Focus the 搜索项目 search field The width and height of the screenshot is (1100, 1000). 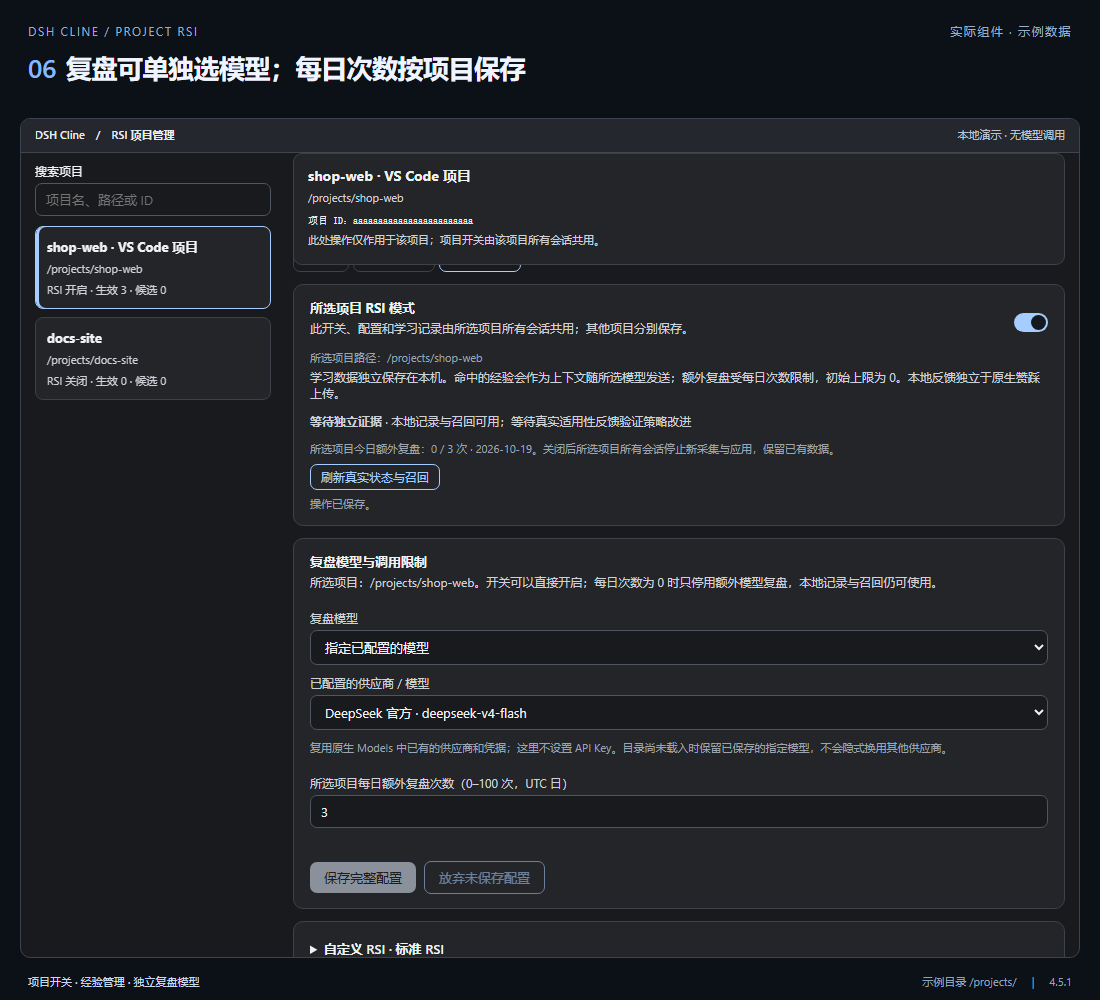coord(153,200)
